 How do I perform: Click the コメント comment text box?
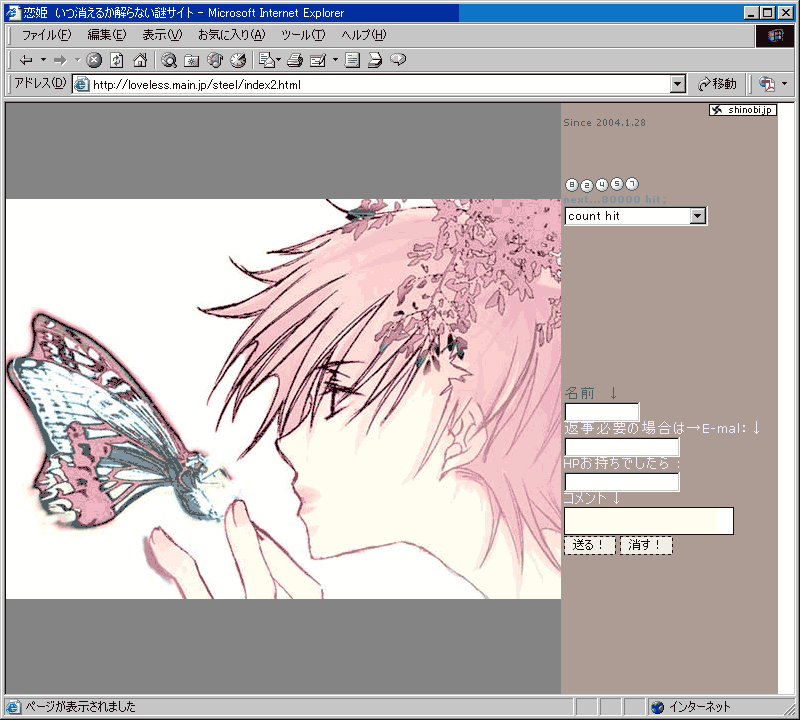[x=649, y=521]
